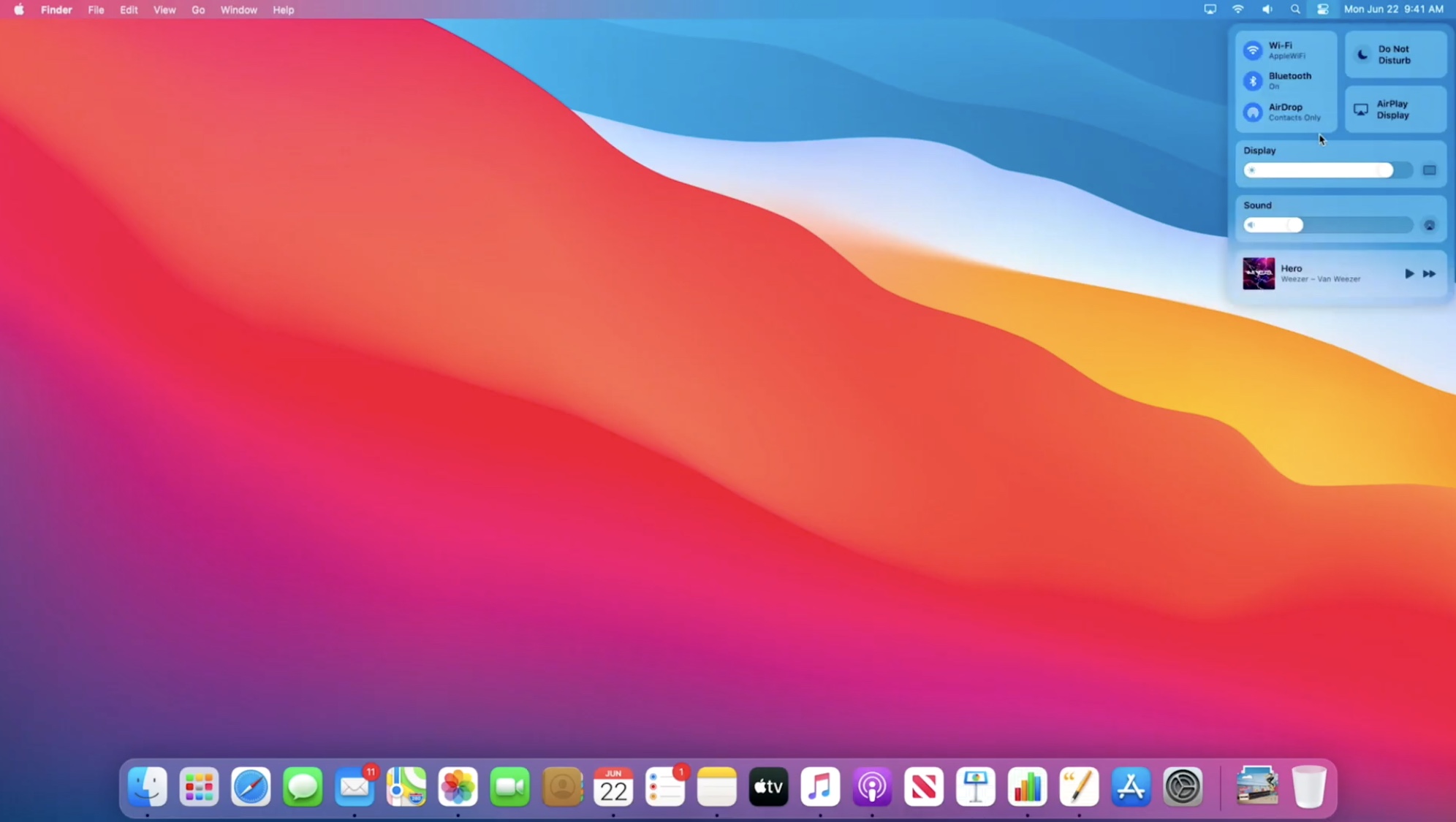Skip forward to next track

(1429, 273)
